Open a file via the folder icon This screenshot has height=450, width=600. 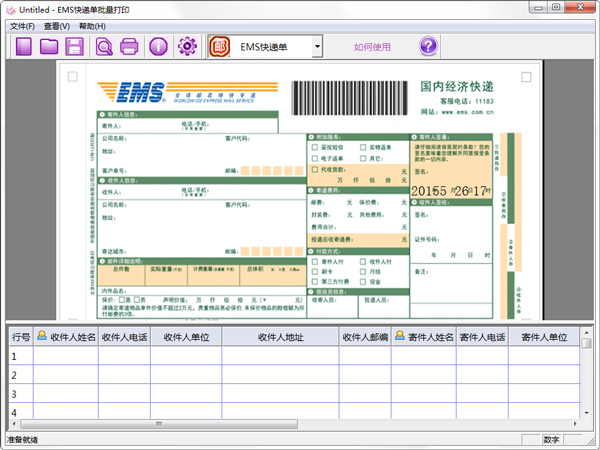(49, 47)
